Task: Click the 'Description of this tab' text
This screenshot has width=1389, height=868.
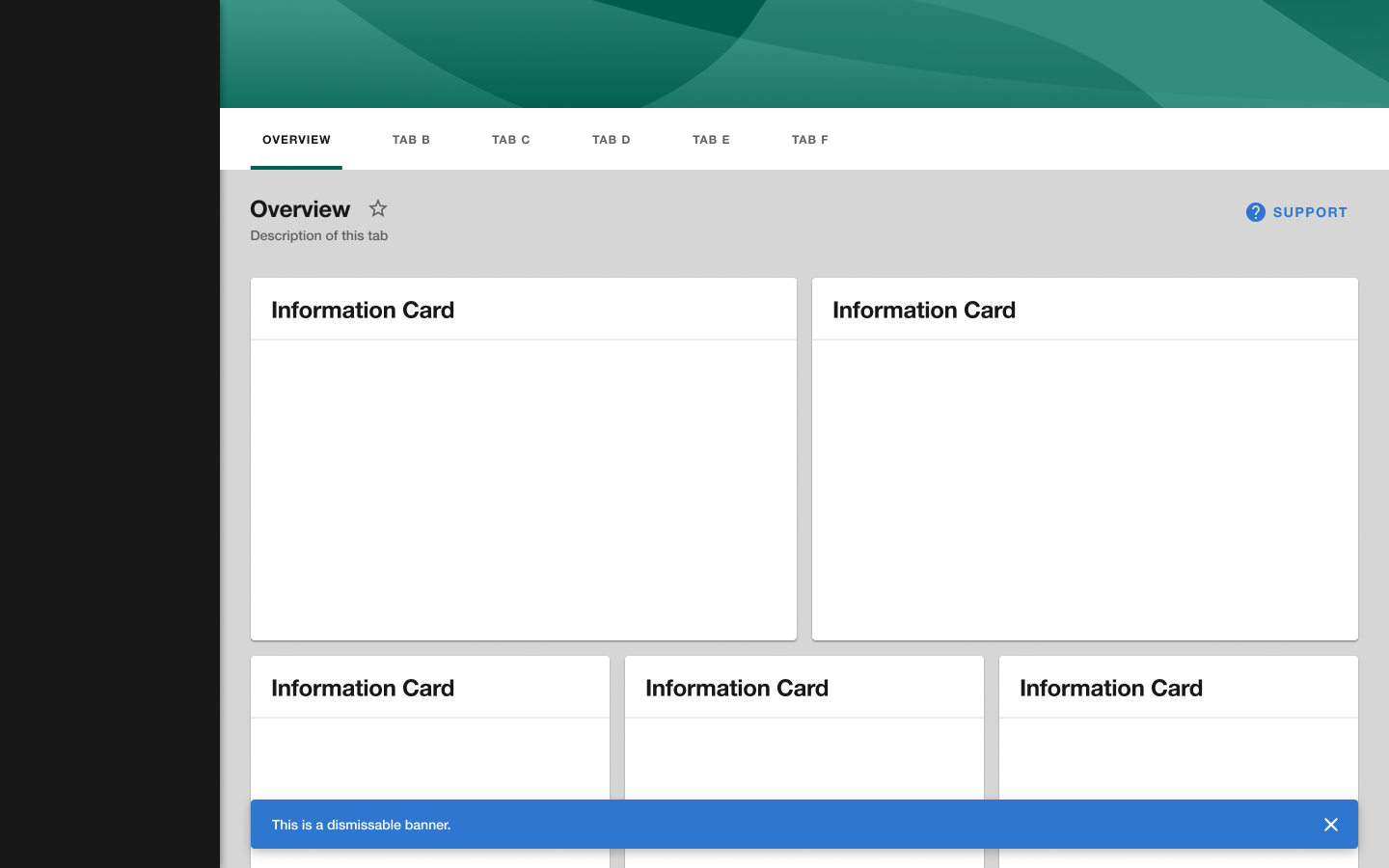Action: tap(318, 235)
